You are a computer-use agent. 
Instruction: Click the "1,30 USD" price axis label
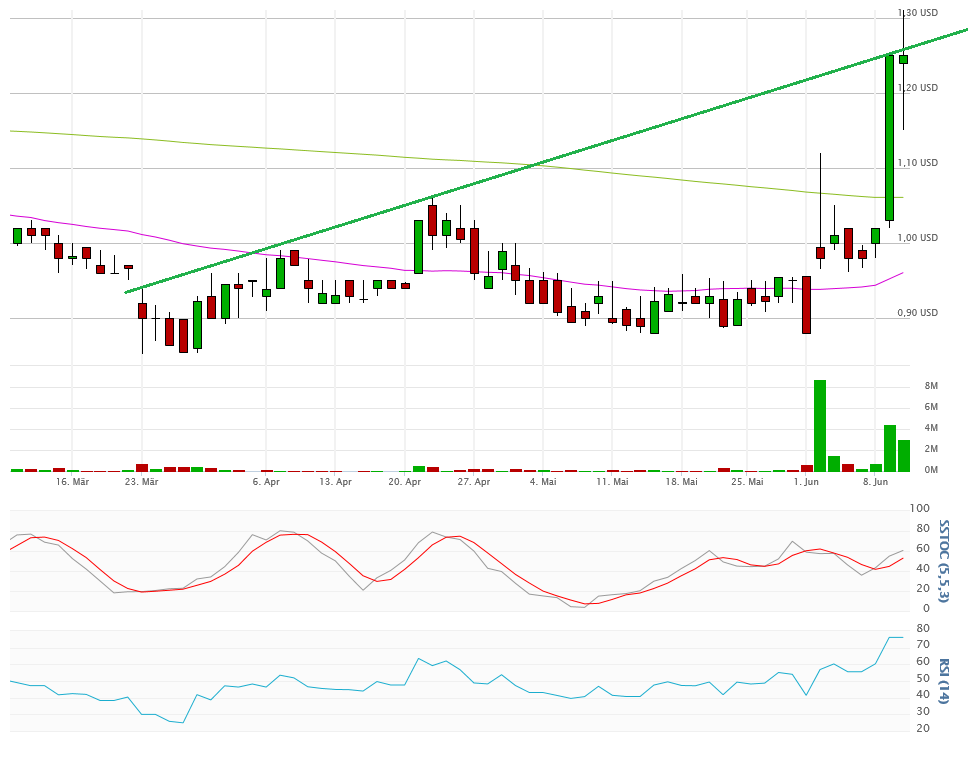pos(917,13)
